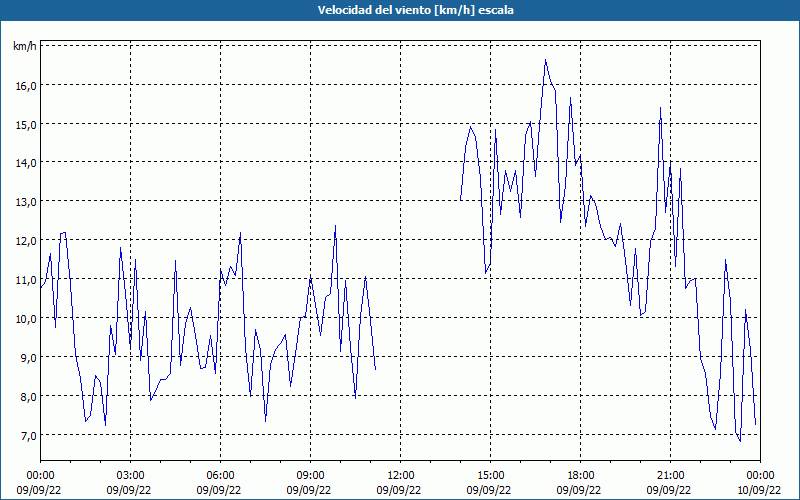The height and width of the screenshot is (500, 800).
Task: Click the '09/09/22' date under 03:00
Action: click(129, 490)
